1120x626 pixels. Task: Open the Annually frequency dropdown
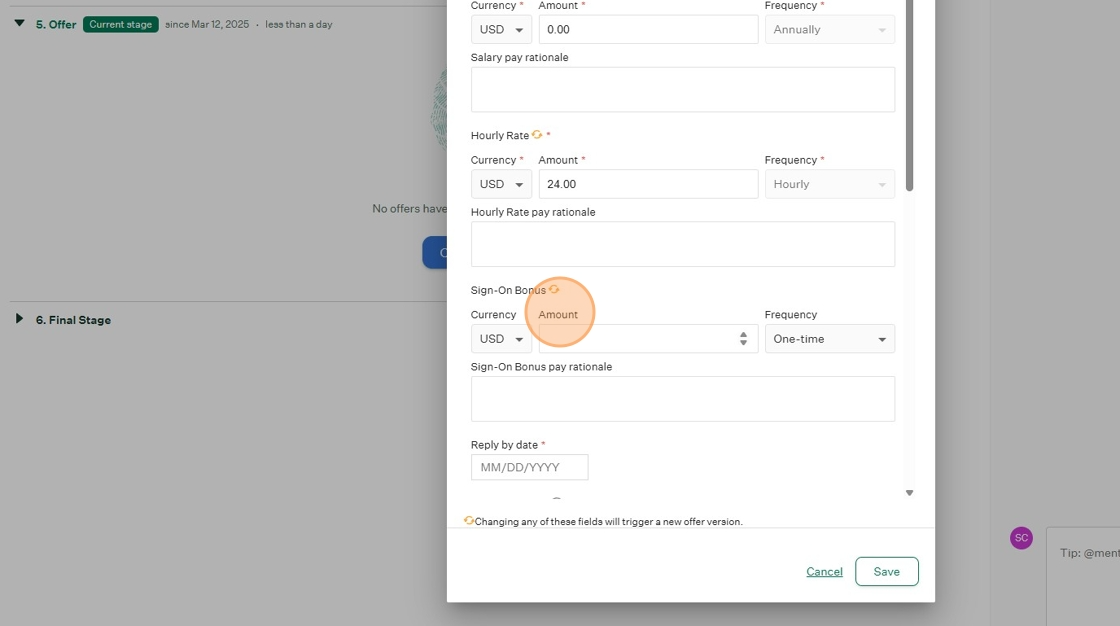(x=829, y=29)
